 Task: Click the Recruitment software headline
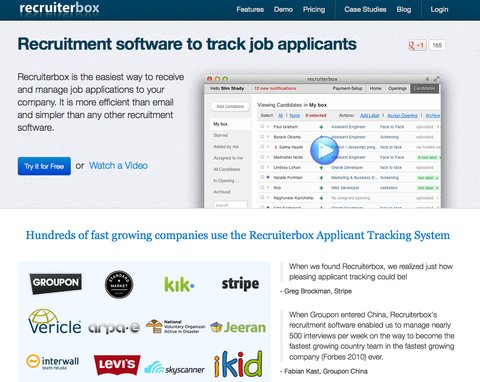click(187, 44)
